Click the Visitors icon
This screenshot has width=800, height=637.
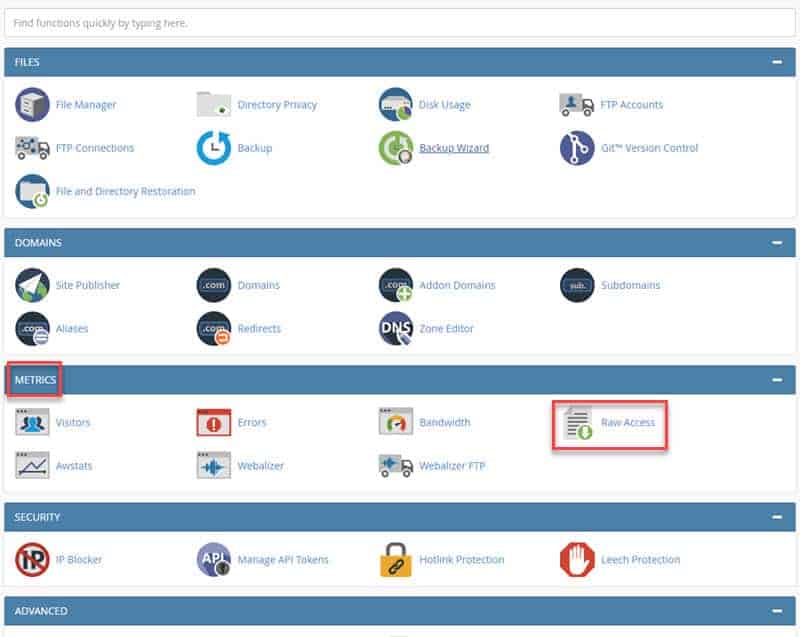[32, 422]
